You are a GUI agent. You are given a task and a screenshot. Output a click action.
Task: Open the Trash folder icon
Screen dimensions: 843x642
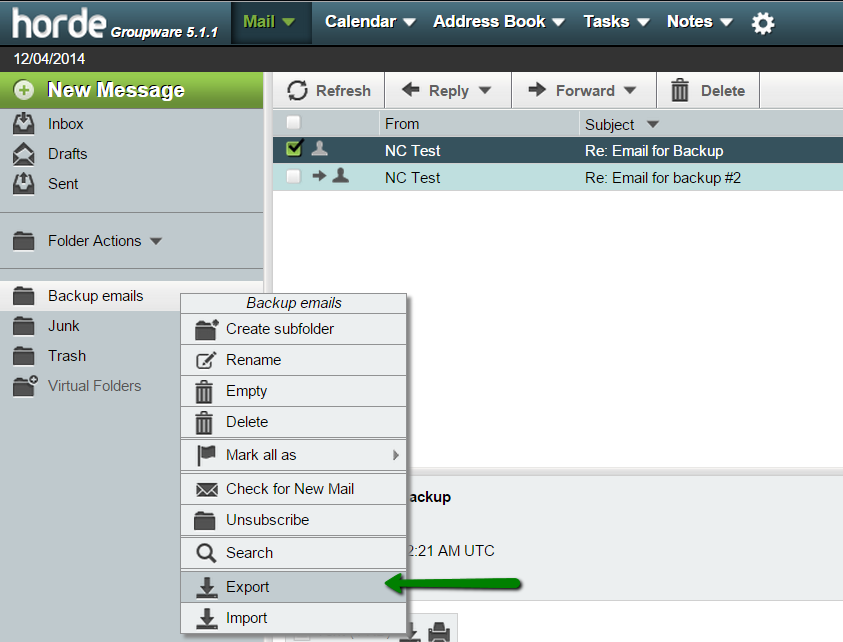click(23, 355)
